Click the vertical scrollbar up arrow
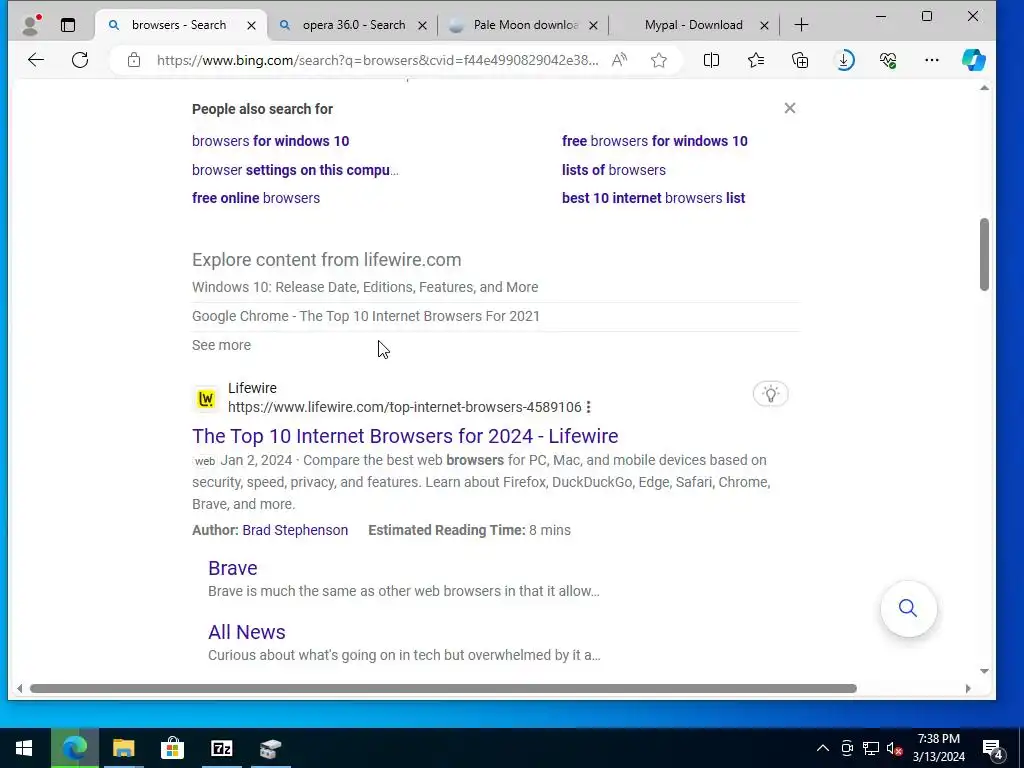 [x=984, y=88]
